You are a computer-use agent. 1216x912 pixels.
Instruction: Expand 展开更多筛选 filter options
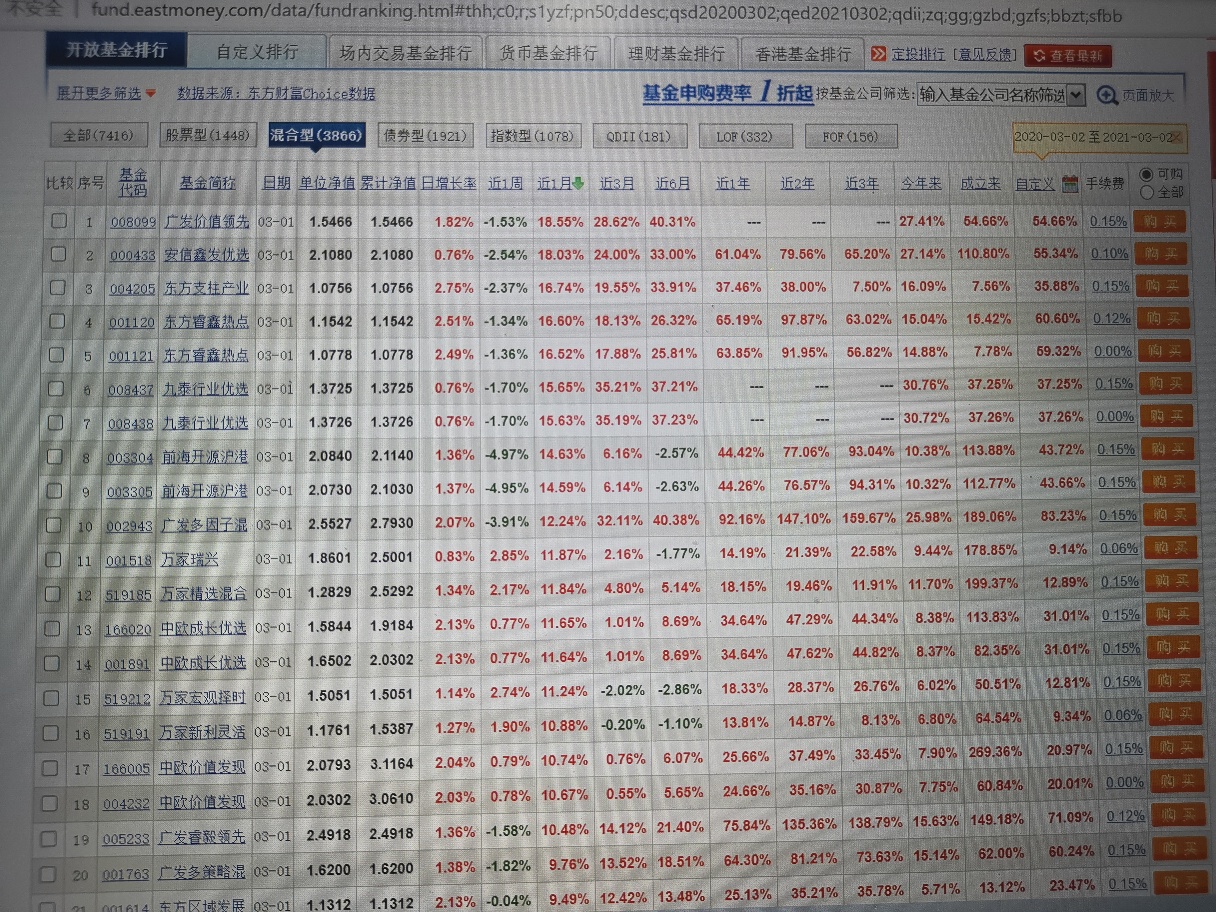click(x=107, y=93)
